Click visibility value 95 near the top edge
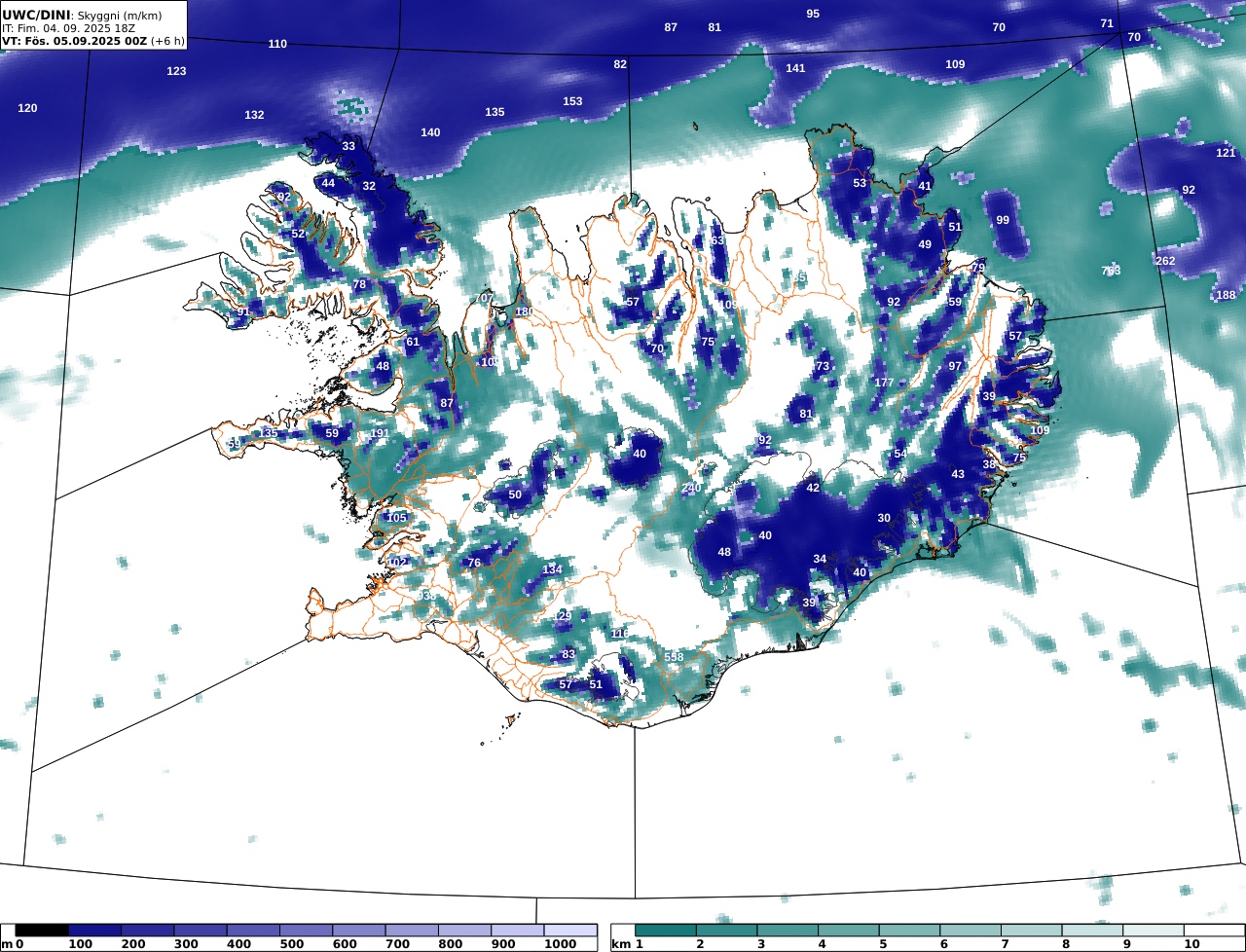The image size is (1246, 952). [813, 14]
